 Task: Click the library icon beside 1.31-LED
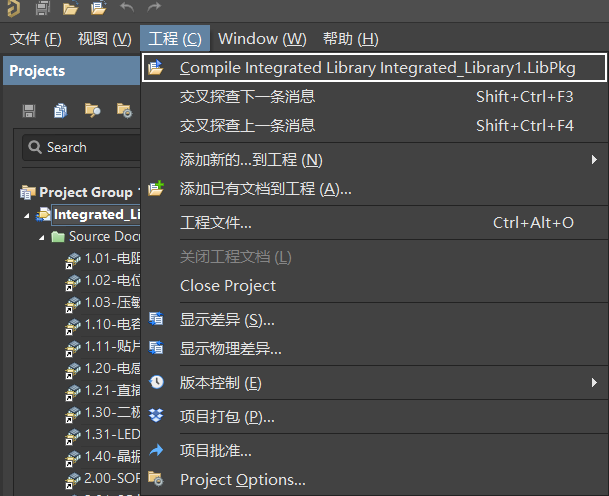tap(73, 436)
